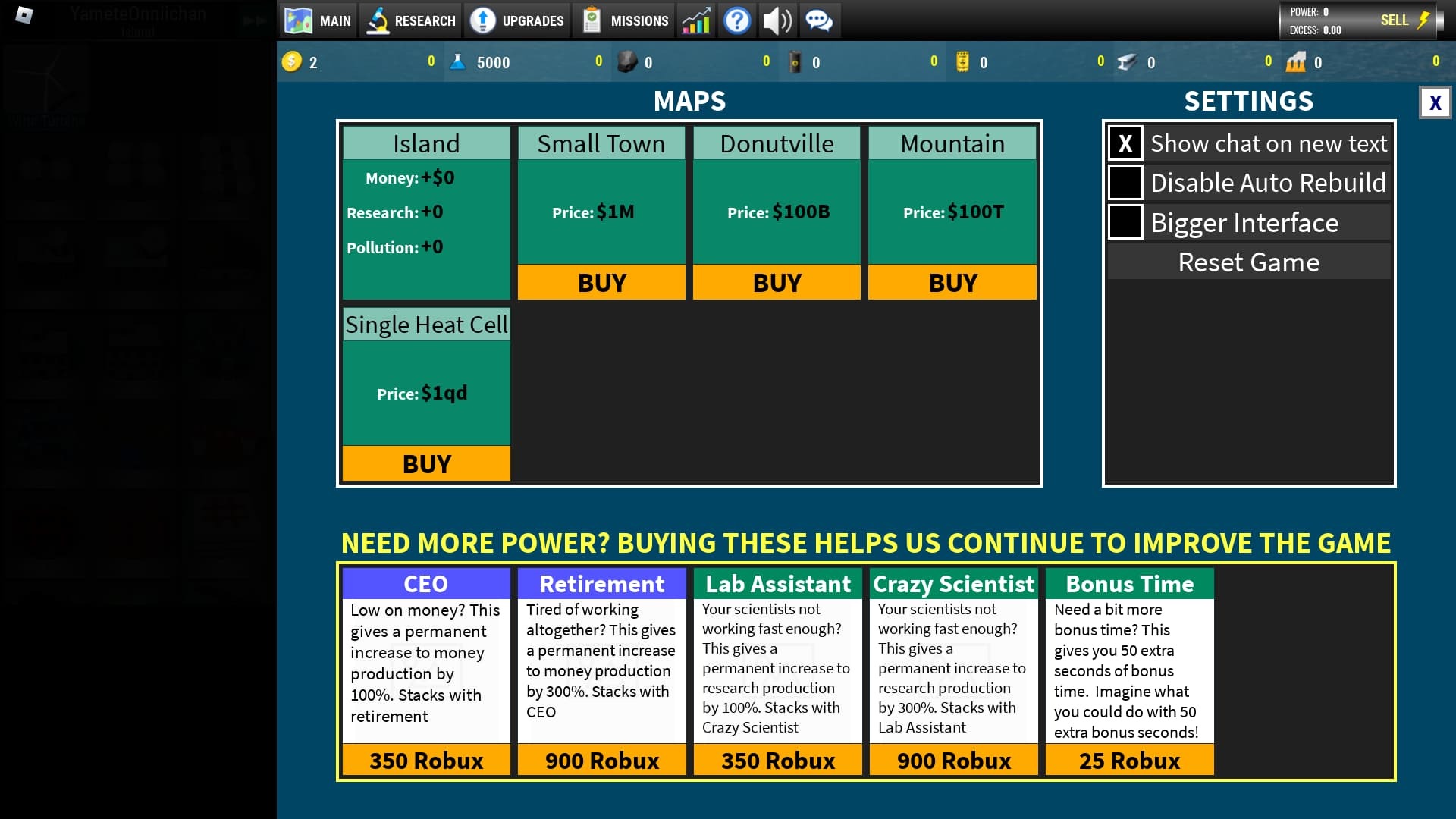This screenshot has width=1456, height=819.
Task: Click the Reset Game button
Action: point(1249,262)
